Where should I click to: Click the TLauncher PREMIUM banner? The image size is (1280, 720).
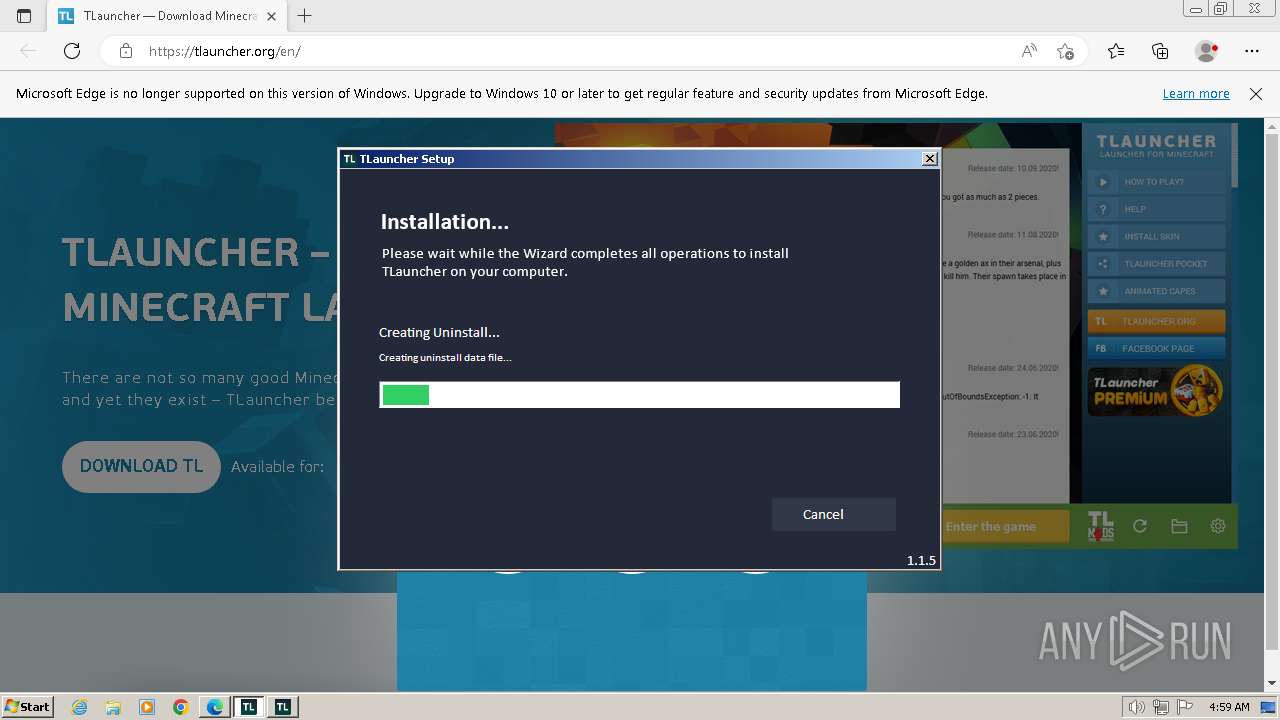click(x=1156, y=391)
